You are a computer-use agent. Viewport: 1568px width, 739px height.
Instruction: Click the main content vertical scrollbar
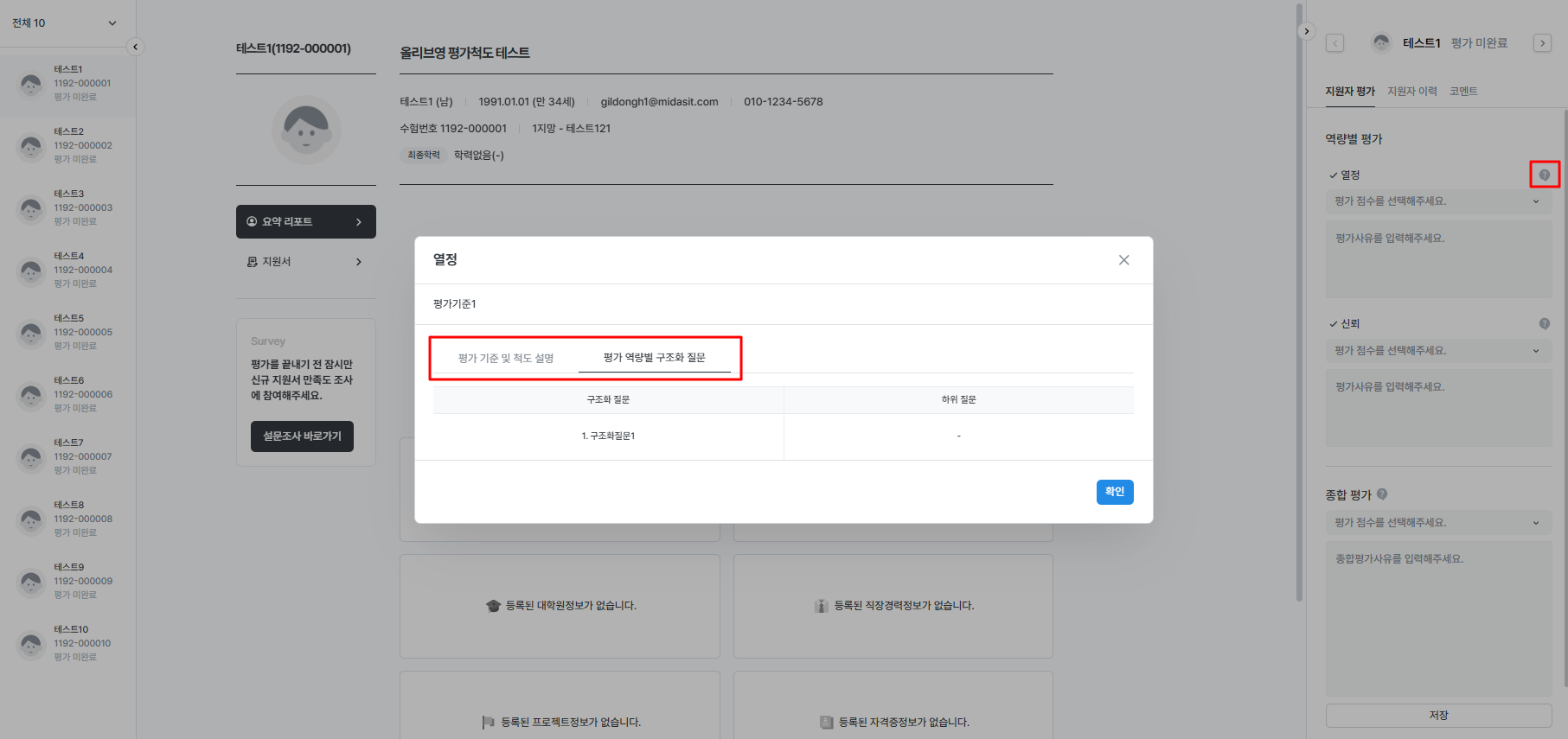pyautogui.click(x=1299, y=303)
